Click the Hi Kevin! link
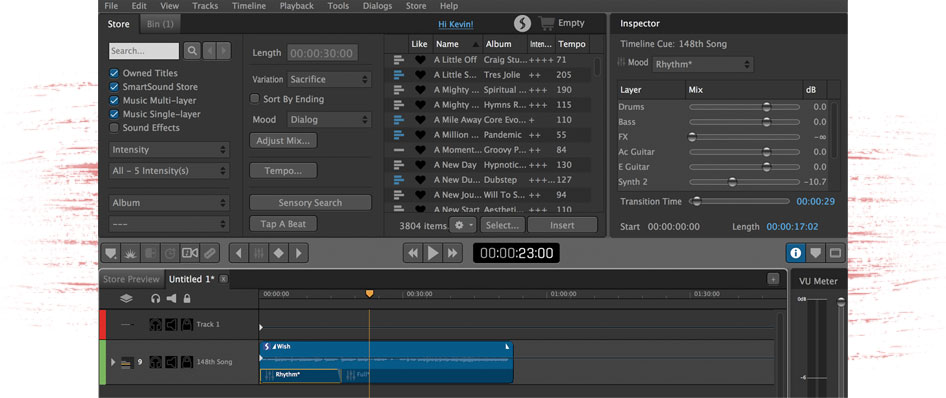 click(456, 24)
